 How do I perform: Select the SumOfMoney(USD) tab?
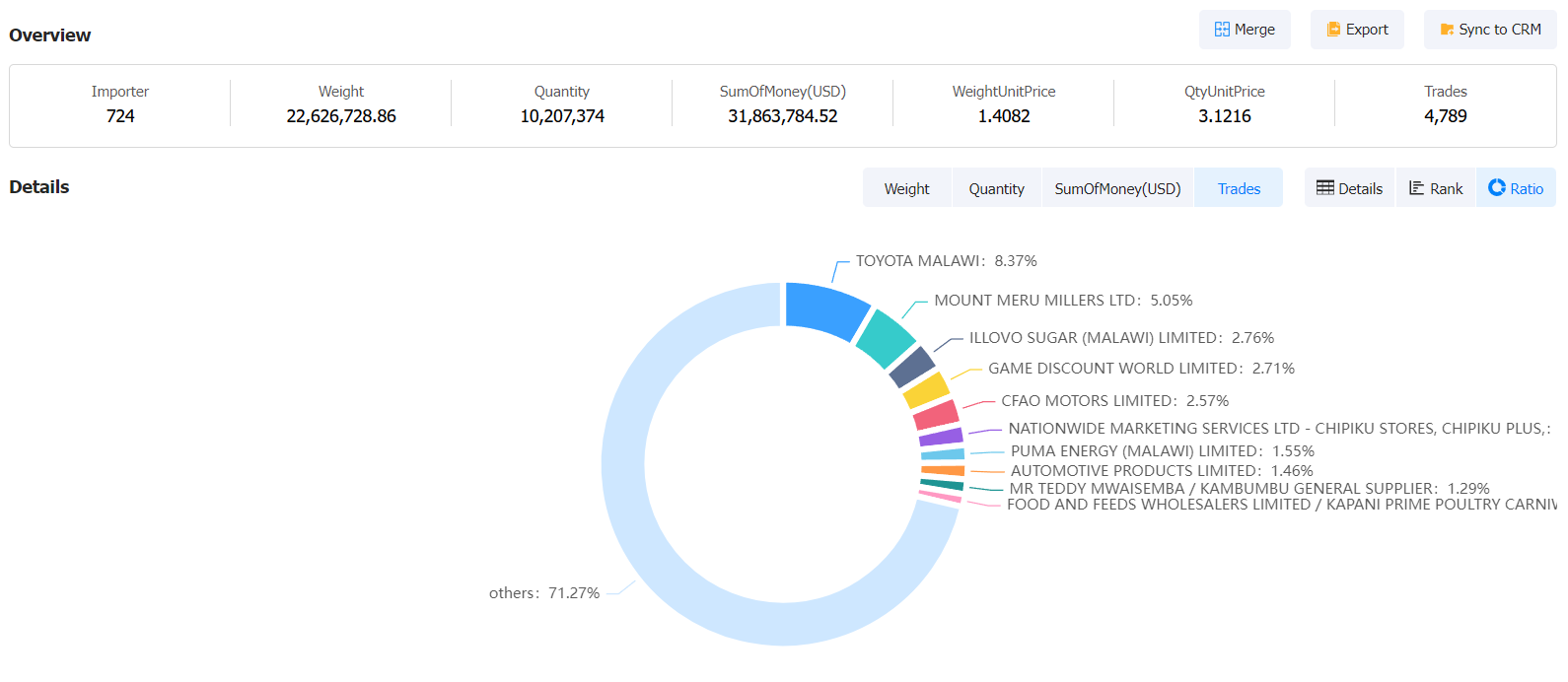click(1117, 188)
